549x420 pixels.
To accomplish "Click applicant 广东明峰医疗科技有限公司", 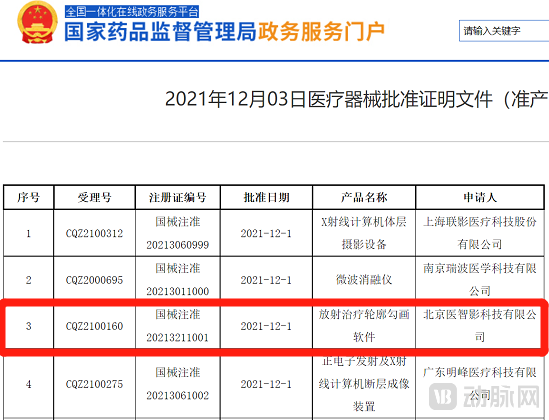I will [x=480, y=384].
